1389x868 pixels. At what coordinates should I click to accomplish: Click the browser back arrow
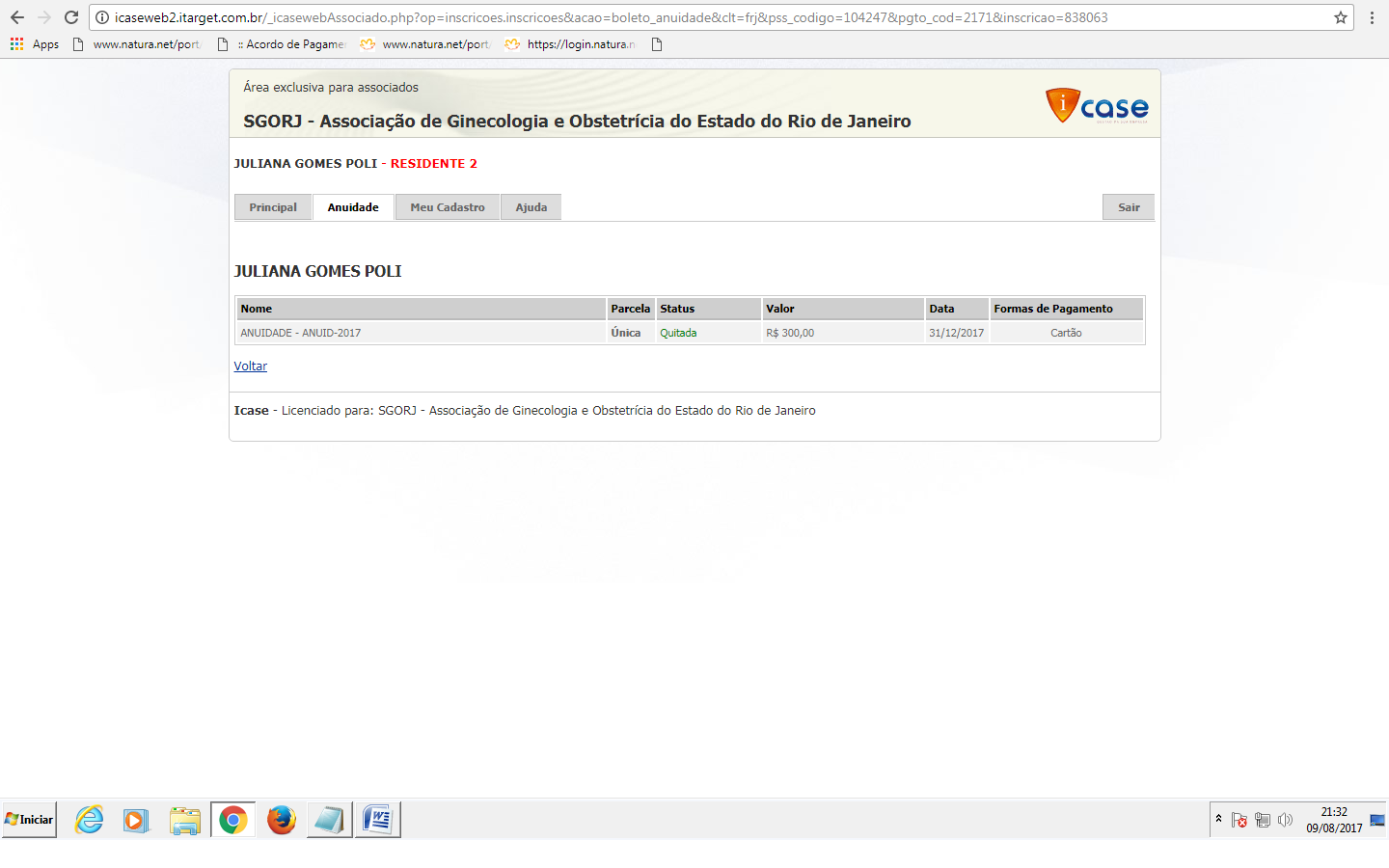[17, 17]
